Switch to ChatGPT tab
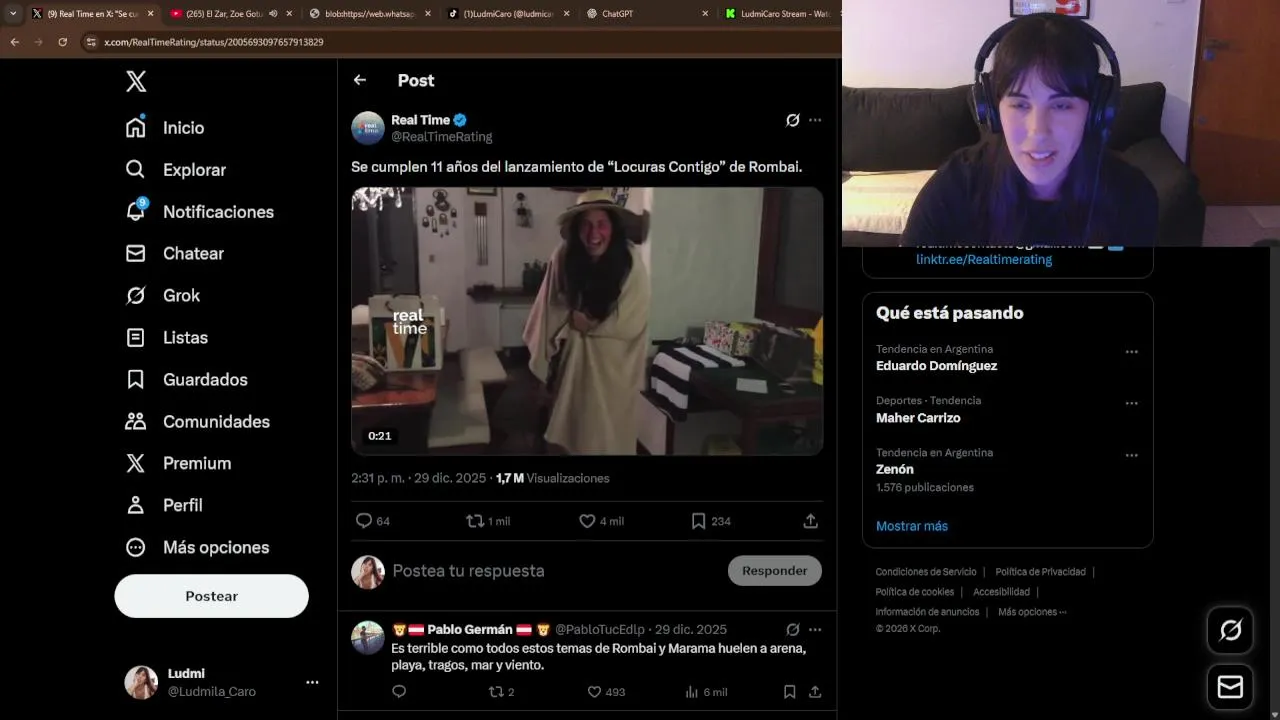The width and height of the screenshot is (1280, 720). point(647,14)
